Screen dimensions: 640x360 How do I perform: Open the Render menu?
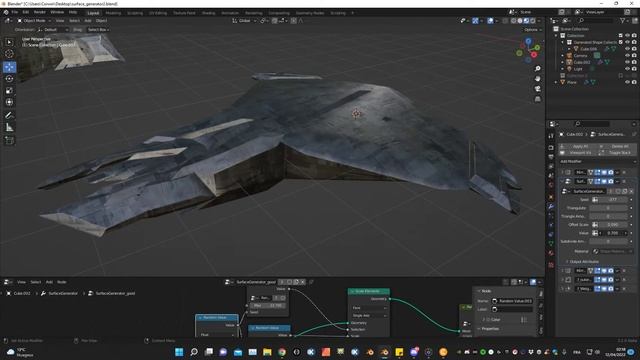coord(40,13)
